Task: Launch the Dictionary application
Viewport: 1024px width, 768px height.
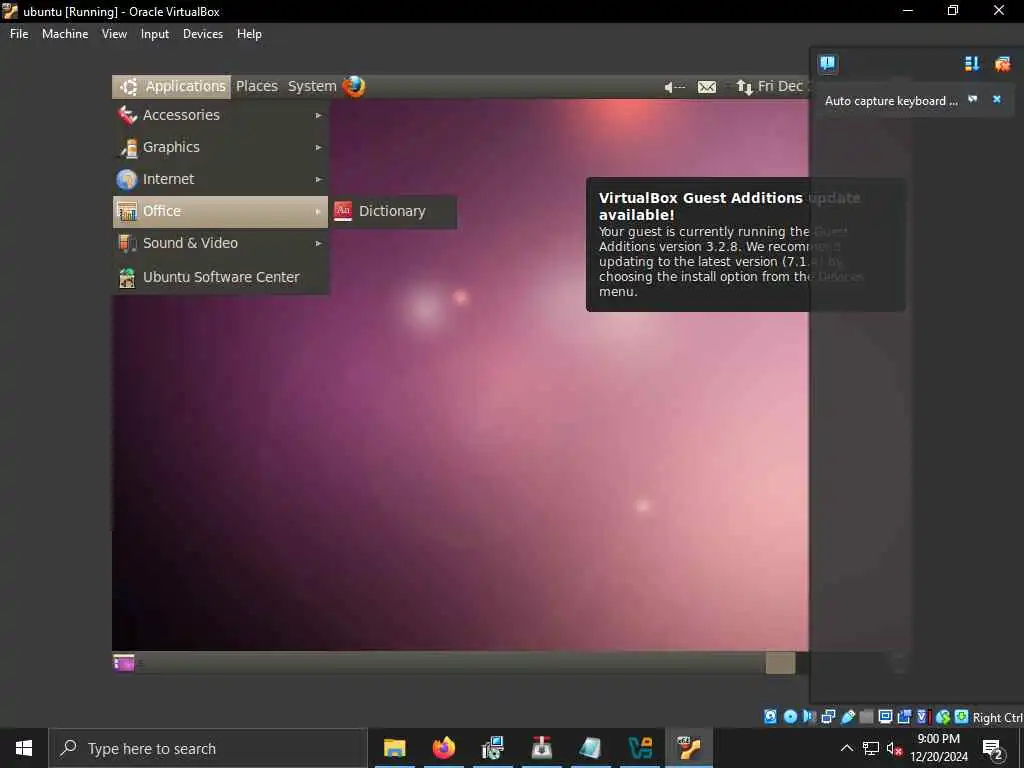Action: point(393,211)
